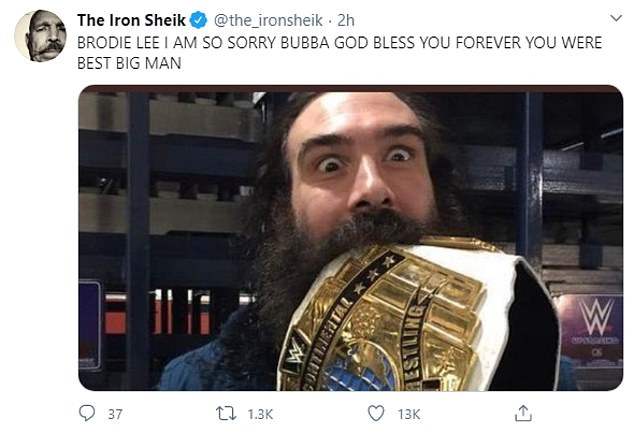Click FOREVER YOU WERE in tweet text
Screen dimensions: 634x434
click(529, 42)
